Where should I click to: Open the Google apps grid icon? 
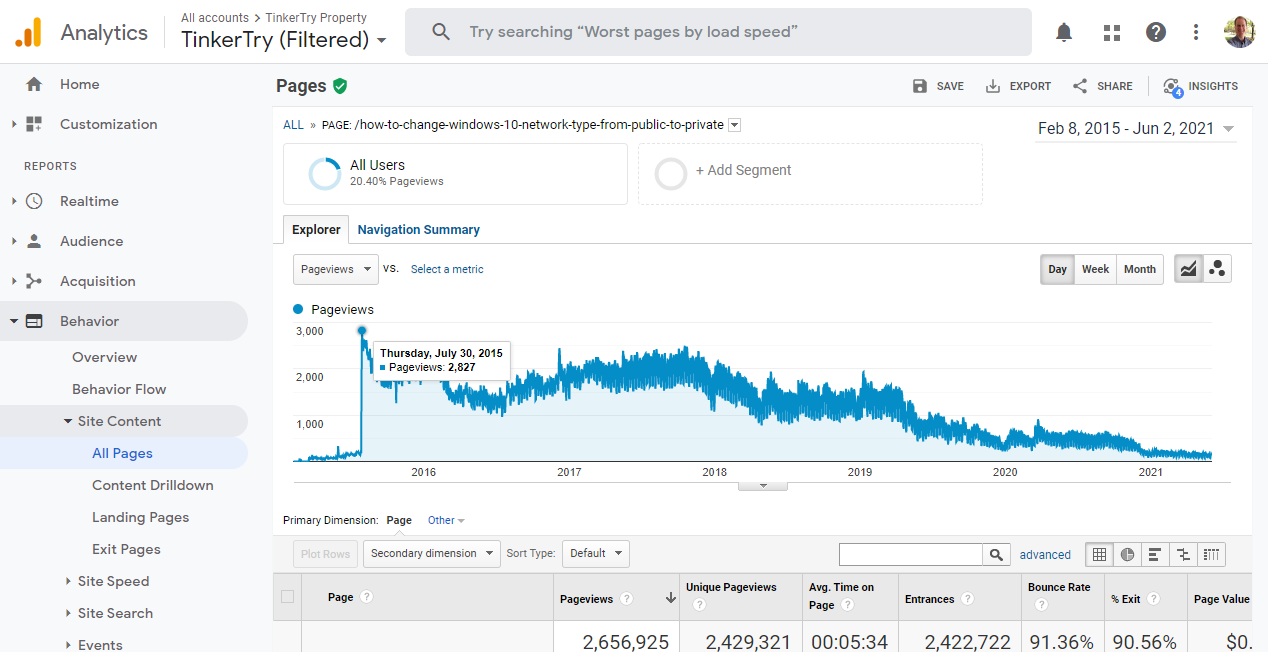[1112, 32]
